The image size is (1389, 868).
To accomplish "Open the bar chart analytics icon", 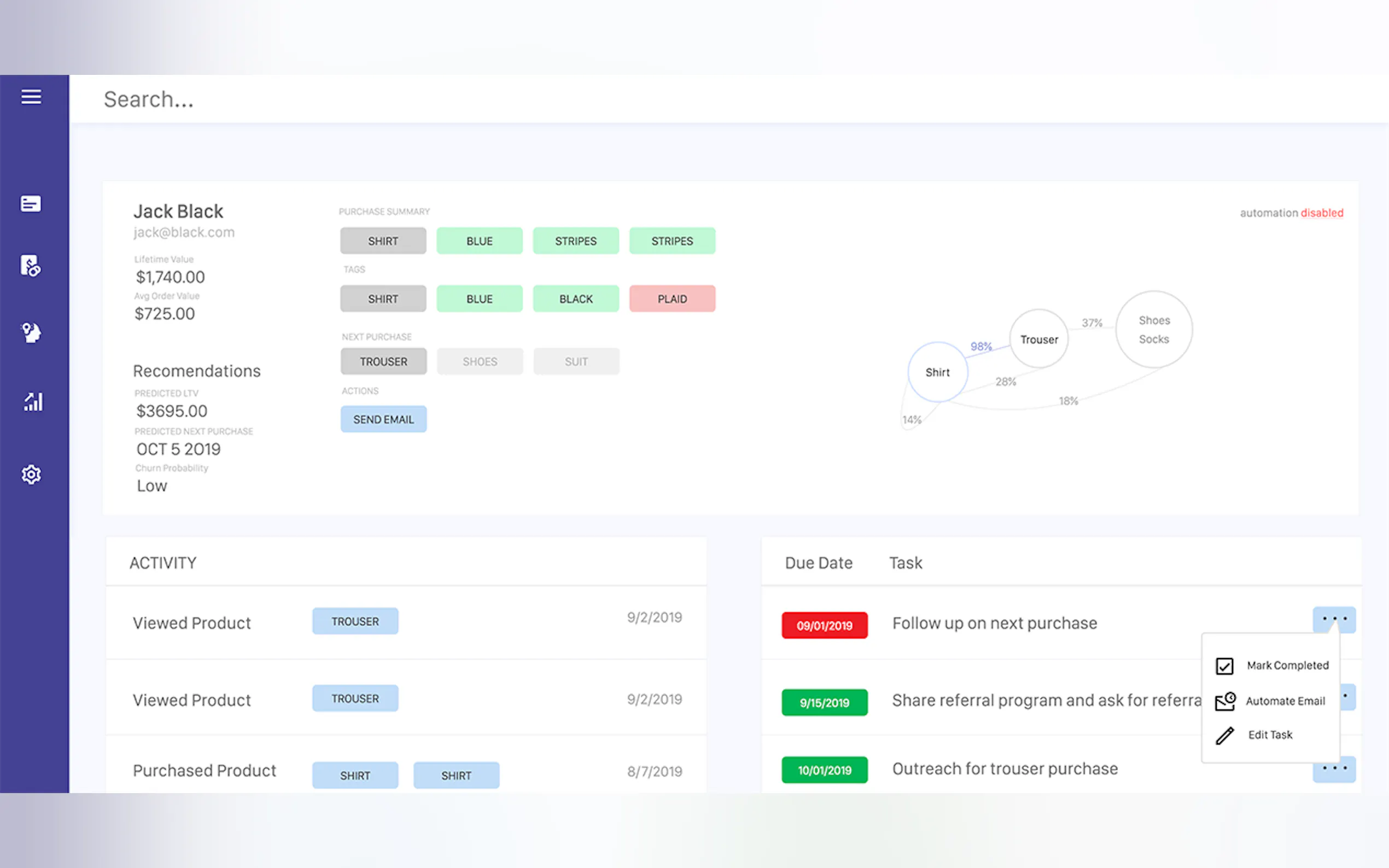I will pyautogui.click(x=33, y=402).
